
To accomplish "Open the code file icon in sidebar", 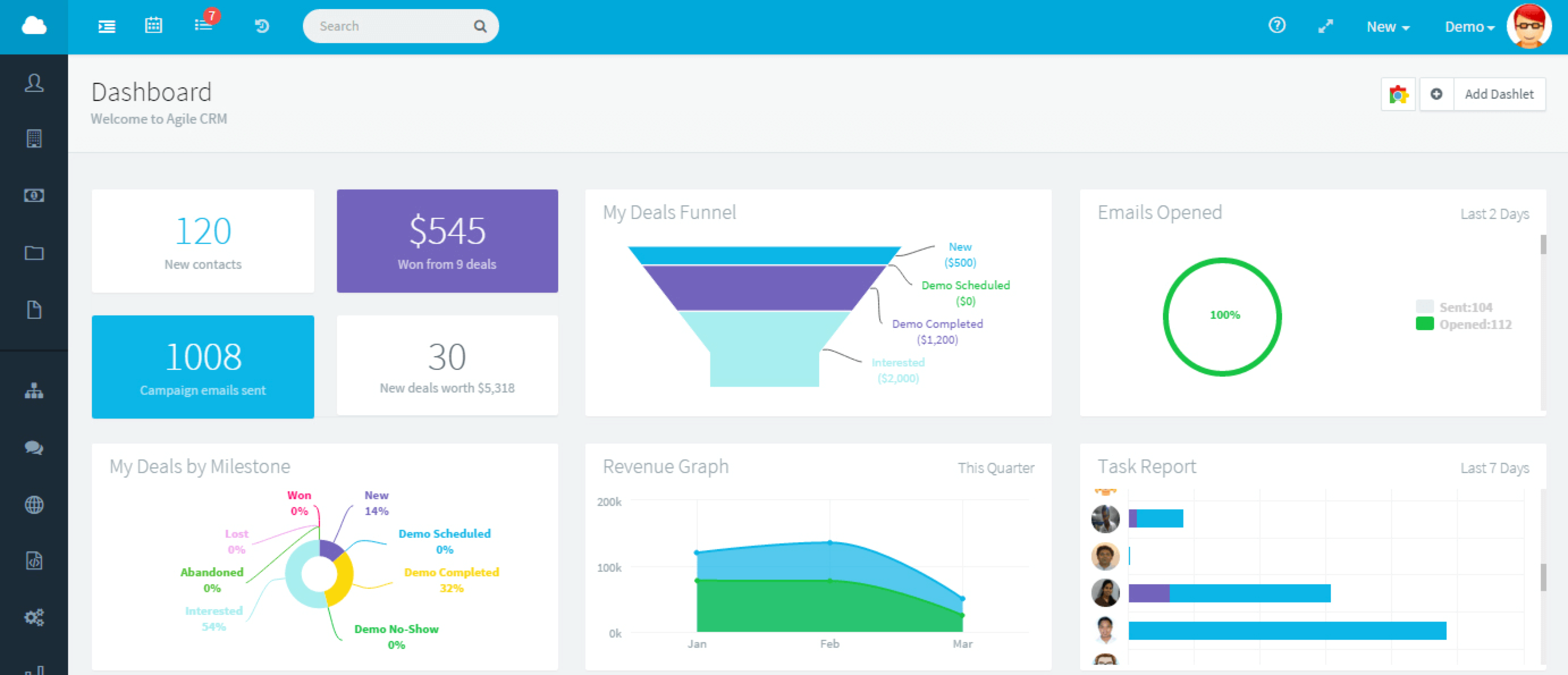I will (34, 560).
